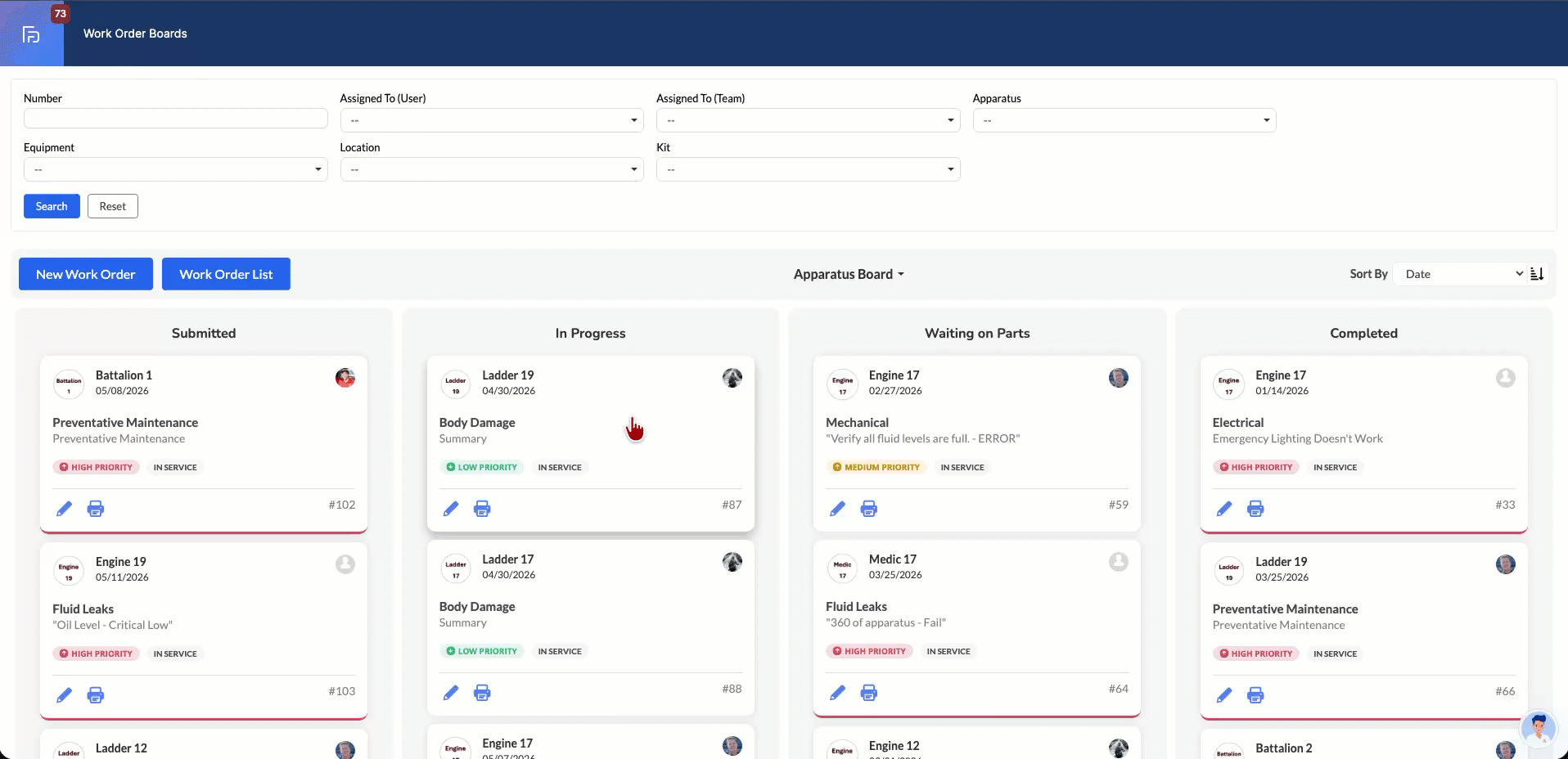Image resolution: width=1568 pixels, height=759 pixels.
Task: Open Location filter dropdown
Action: click(492, 169)
